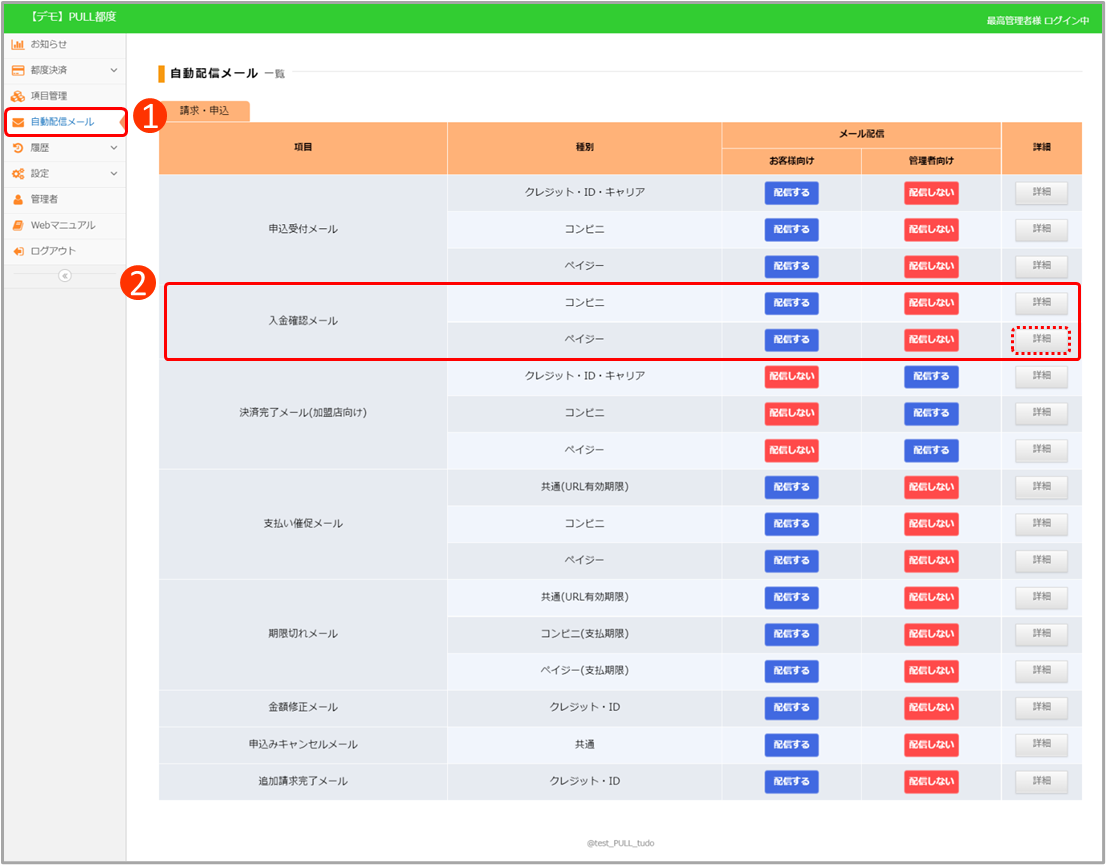This screenshot has height=865, width=1106.
Task: Expand the 都度決済 submenu chevron
Action: [x=113, y=71]
